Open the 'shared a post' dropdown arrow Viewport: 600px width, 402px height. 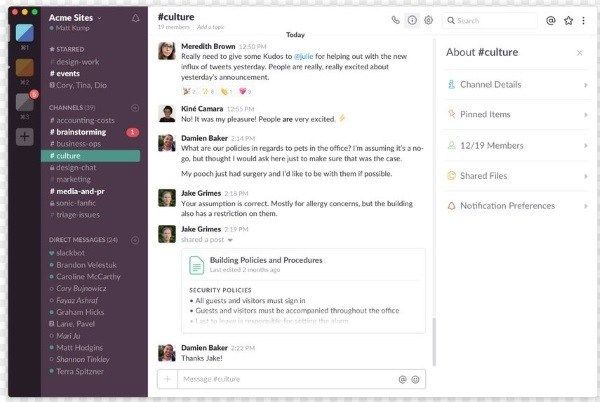(229, 240)
